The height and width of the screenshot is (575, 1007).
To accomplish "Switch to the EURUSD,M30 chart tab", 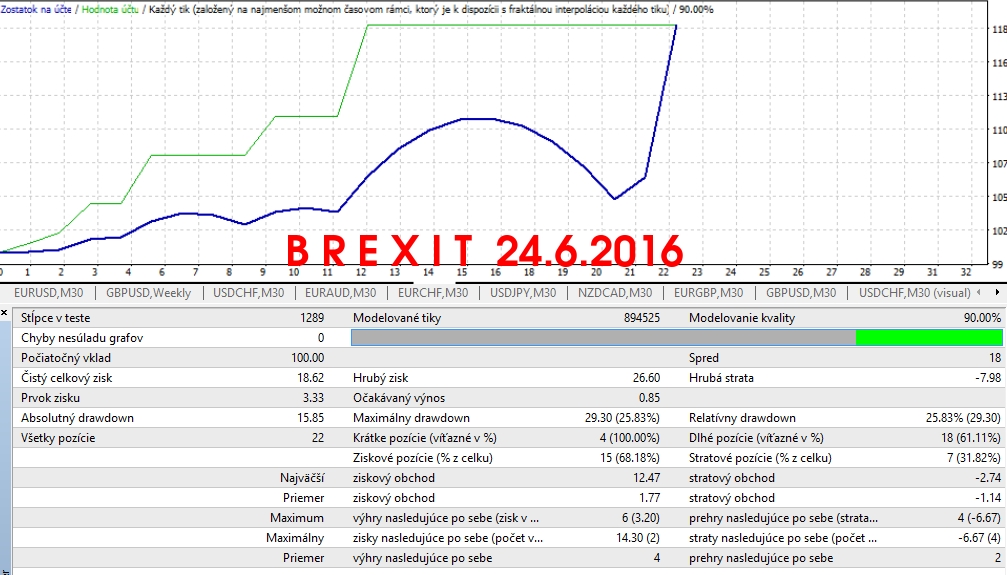I will coord(48,293).
